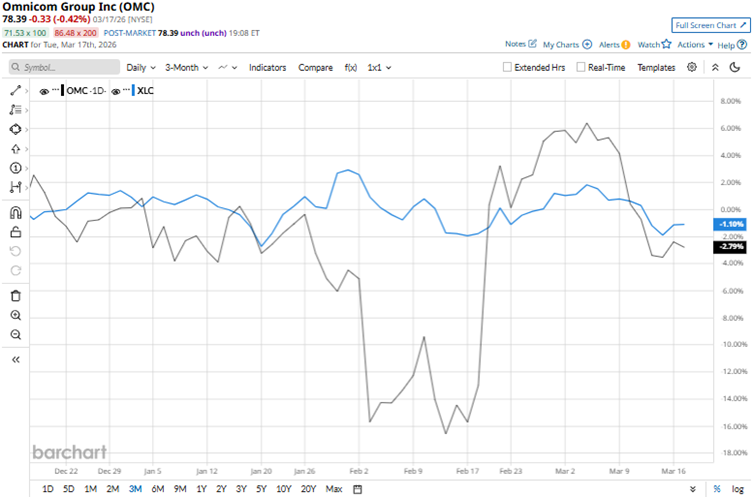This screenshot has width=752, height=497.
Task: Enable Real-Time checkbox
Action: tap(580, 67)
